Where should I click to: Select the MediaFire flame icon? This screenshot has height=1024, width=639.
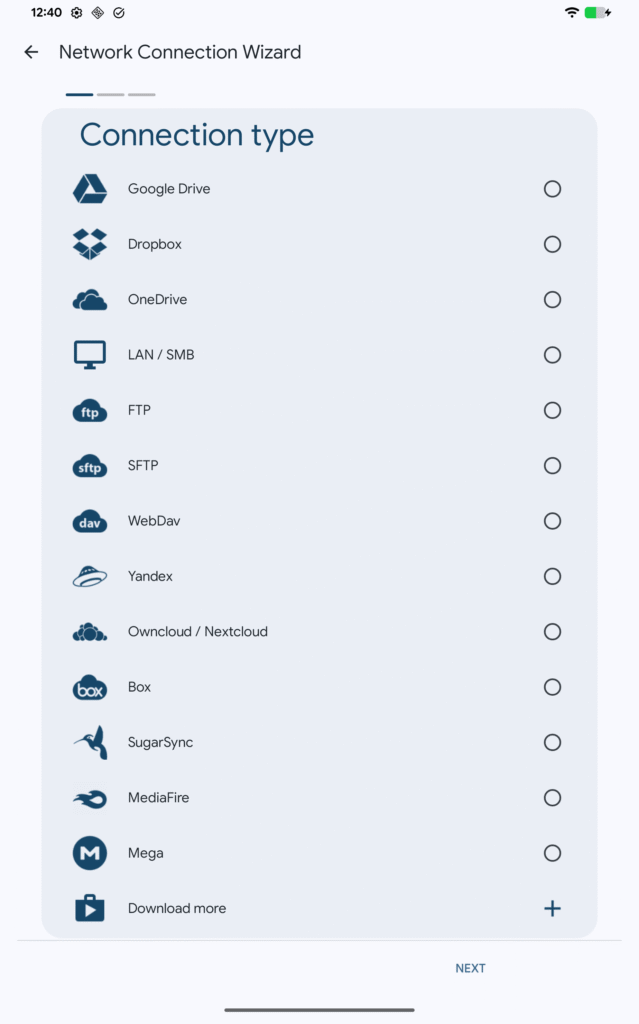click(90, 798)
